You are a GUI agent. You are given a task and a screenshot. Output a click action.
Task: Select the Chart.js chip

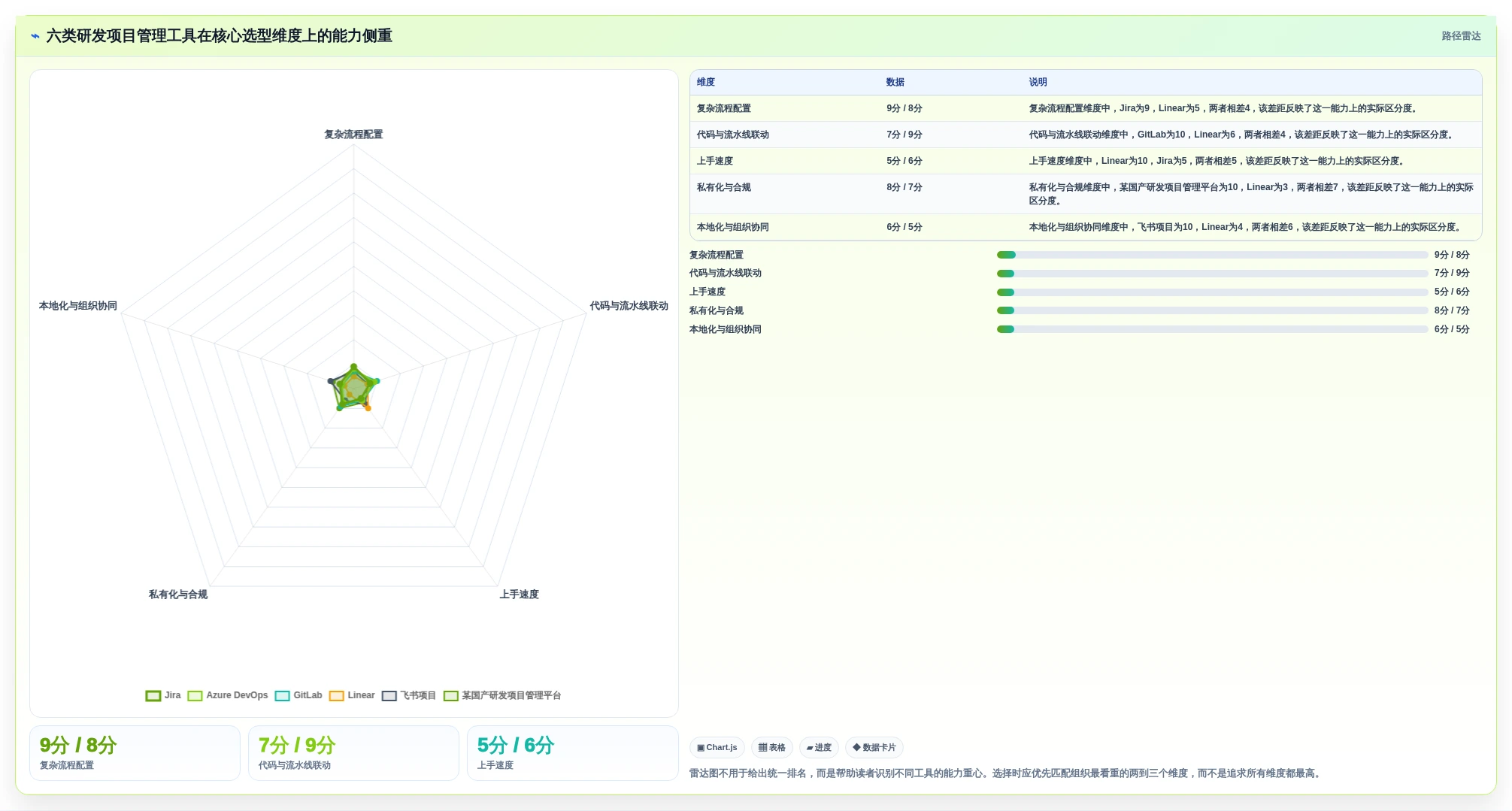coord(717,748)
